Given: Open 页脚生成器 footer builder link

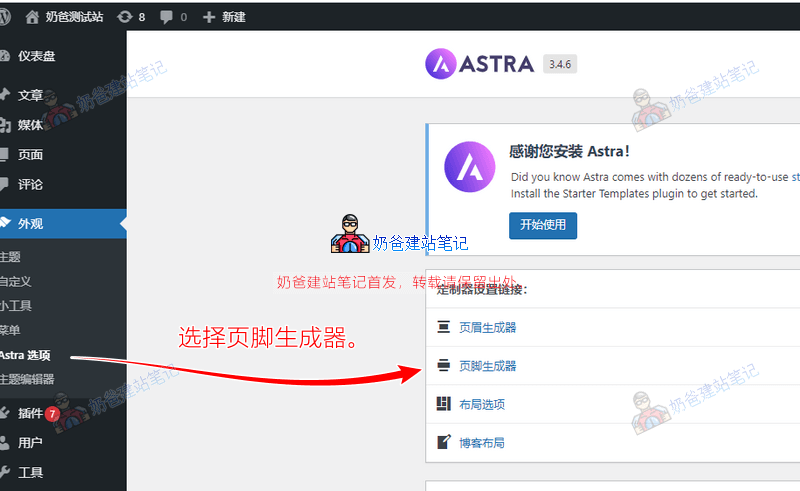Looking at the screenshot, I should (487, 366).
